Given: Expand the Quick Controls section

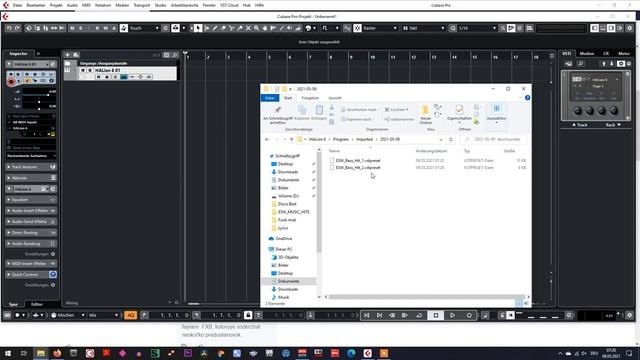Looking at the screenshot, I should click(x=31, y=275).
